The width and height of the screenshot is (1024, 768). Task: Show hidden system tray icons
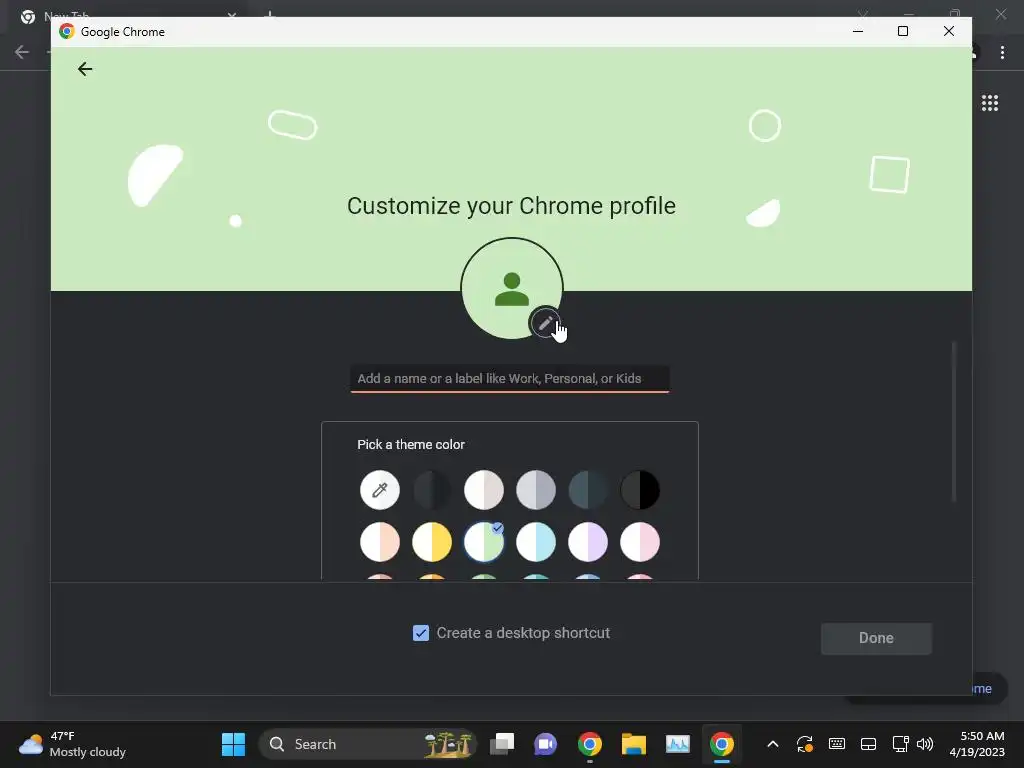[x=773, y=744]
